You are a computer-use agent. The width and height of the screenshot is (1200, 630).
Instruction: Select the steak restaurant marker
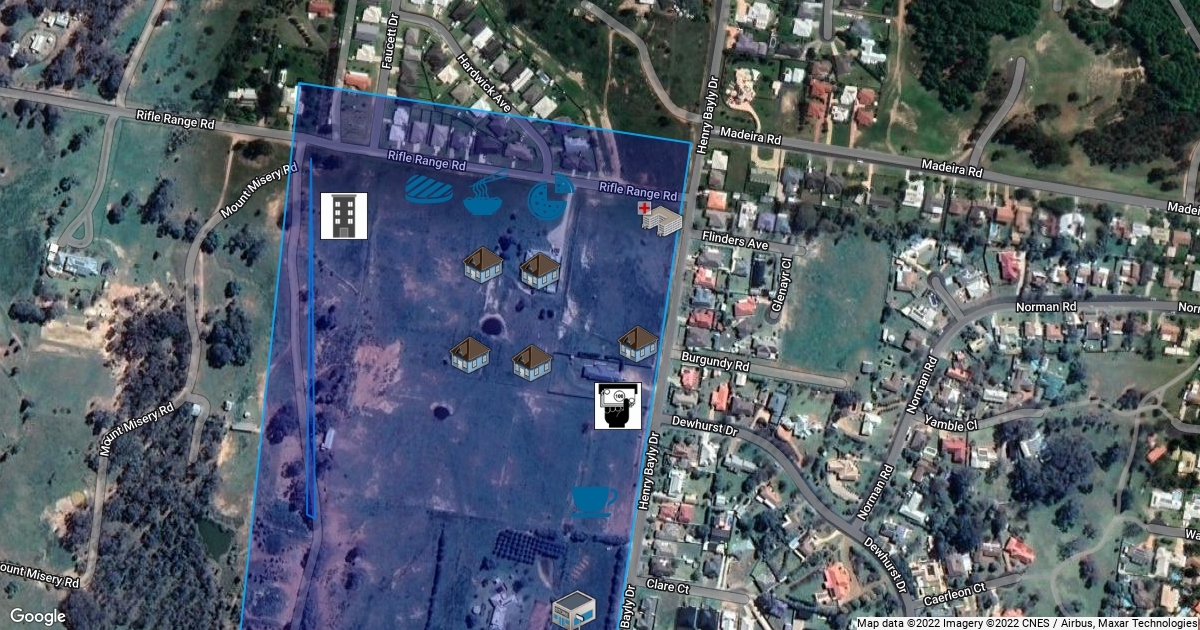[x=429, y=189]
